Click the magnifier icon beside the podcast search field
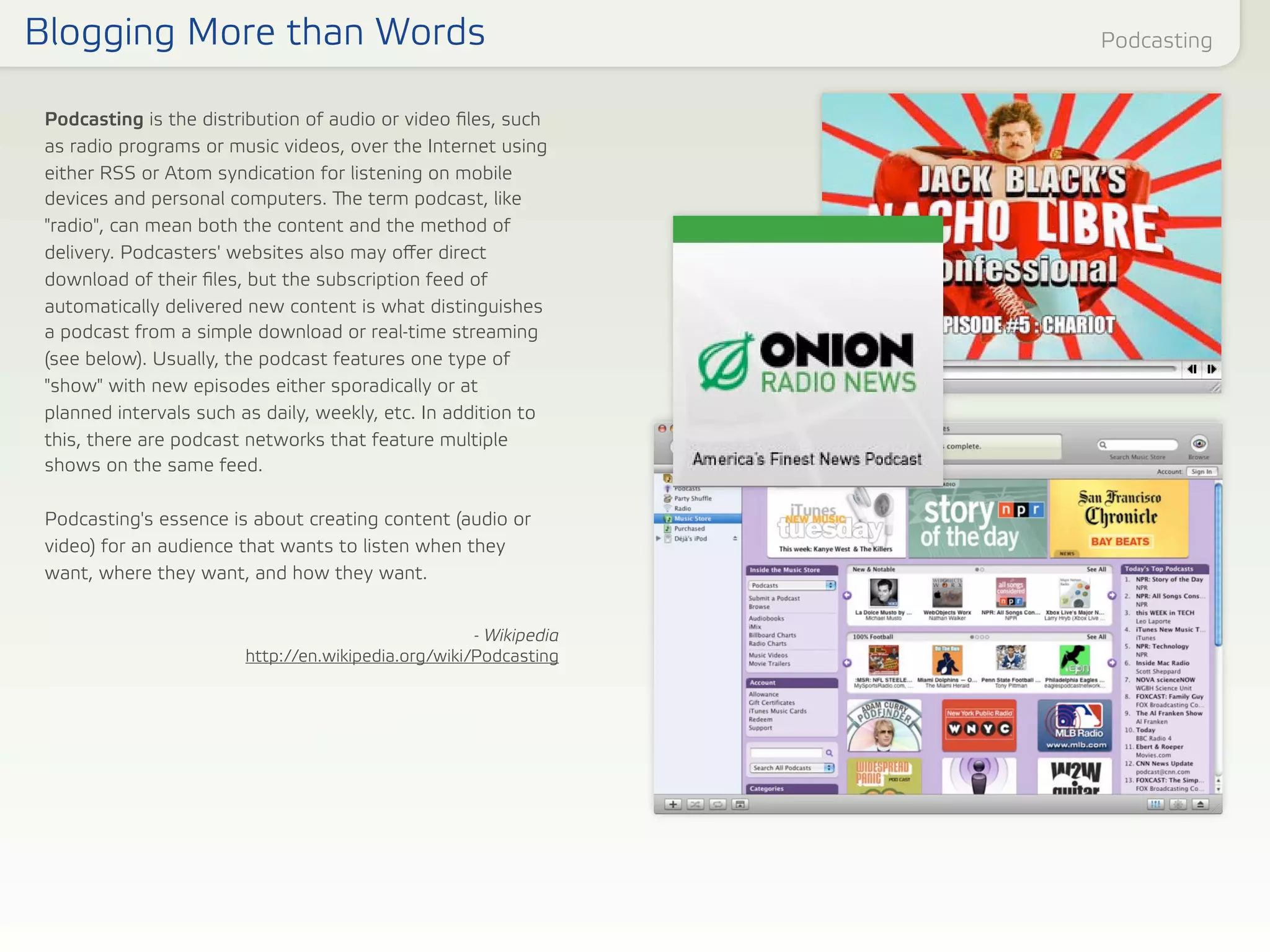The height and width of the screenshot is (952, 1270). [x=829, y=753]
